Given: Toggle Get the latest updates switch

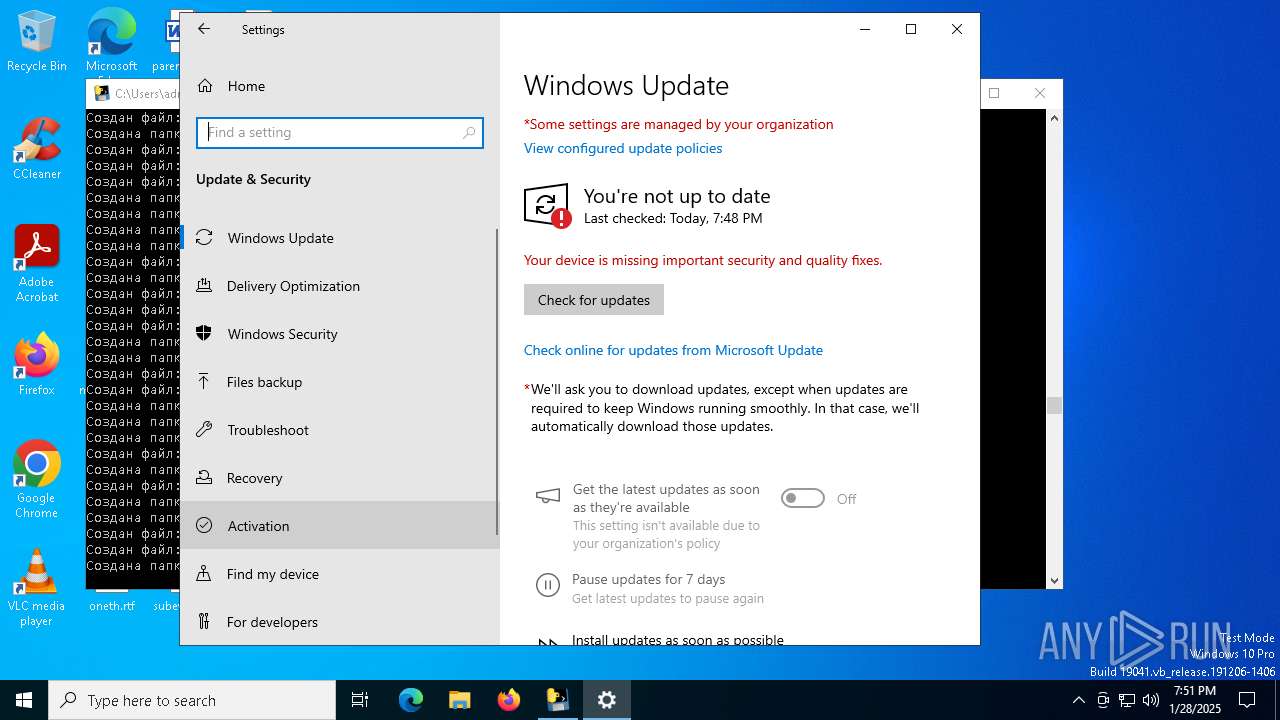Looking at the screenshot, I should coord(803,498).
